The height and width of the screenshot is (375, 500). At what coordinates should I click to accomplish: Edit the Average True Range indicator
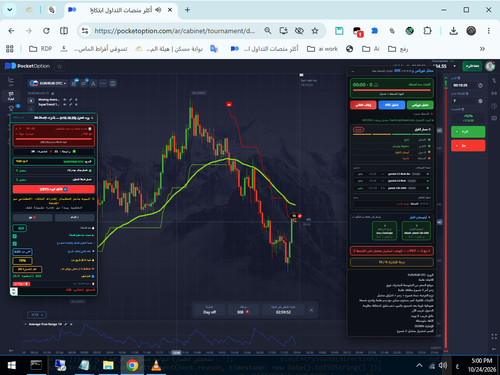pyautogui.click(x=66, y=324)
